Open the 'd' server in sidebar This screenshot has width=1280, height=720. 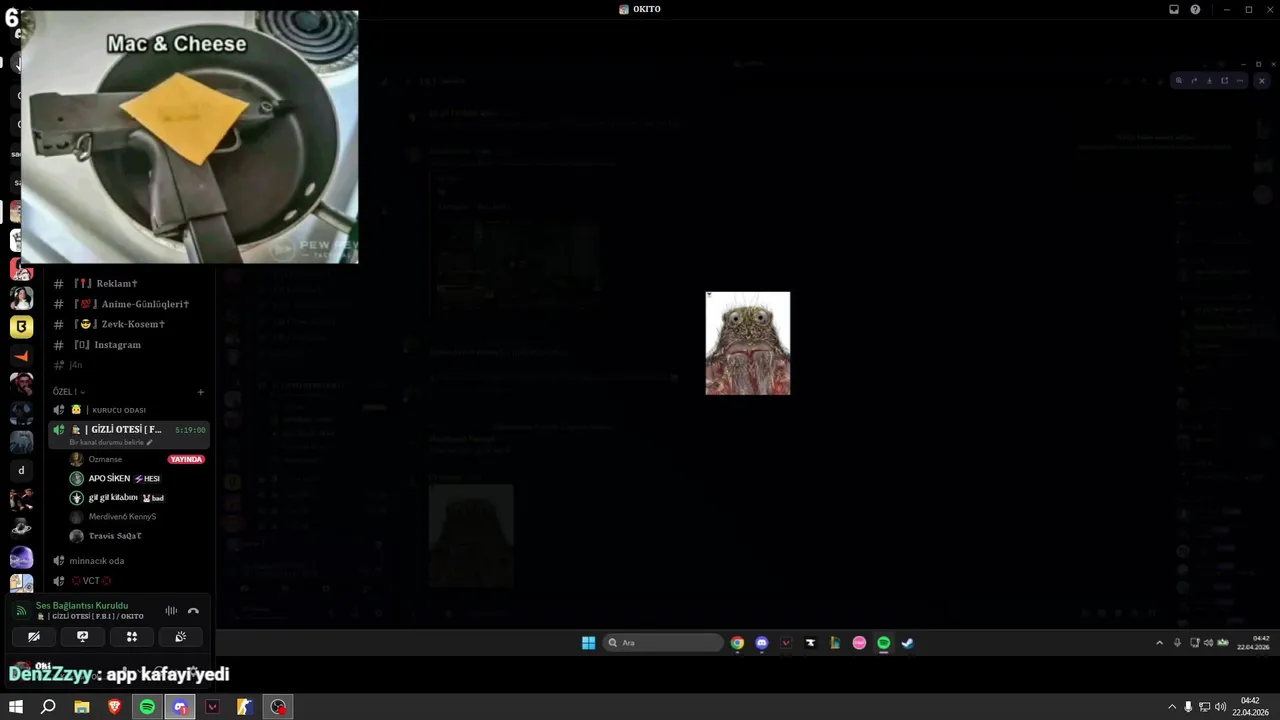pyautogui.click(x=21, y=470)
